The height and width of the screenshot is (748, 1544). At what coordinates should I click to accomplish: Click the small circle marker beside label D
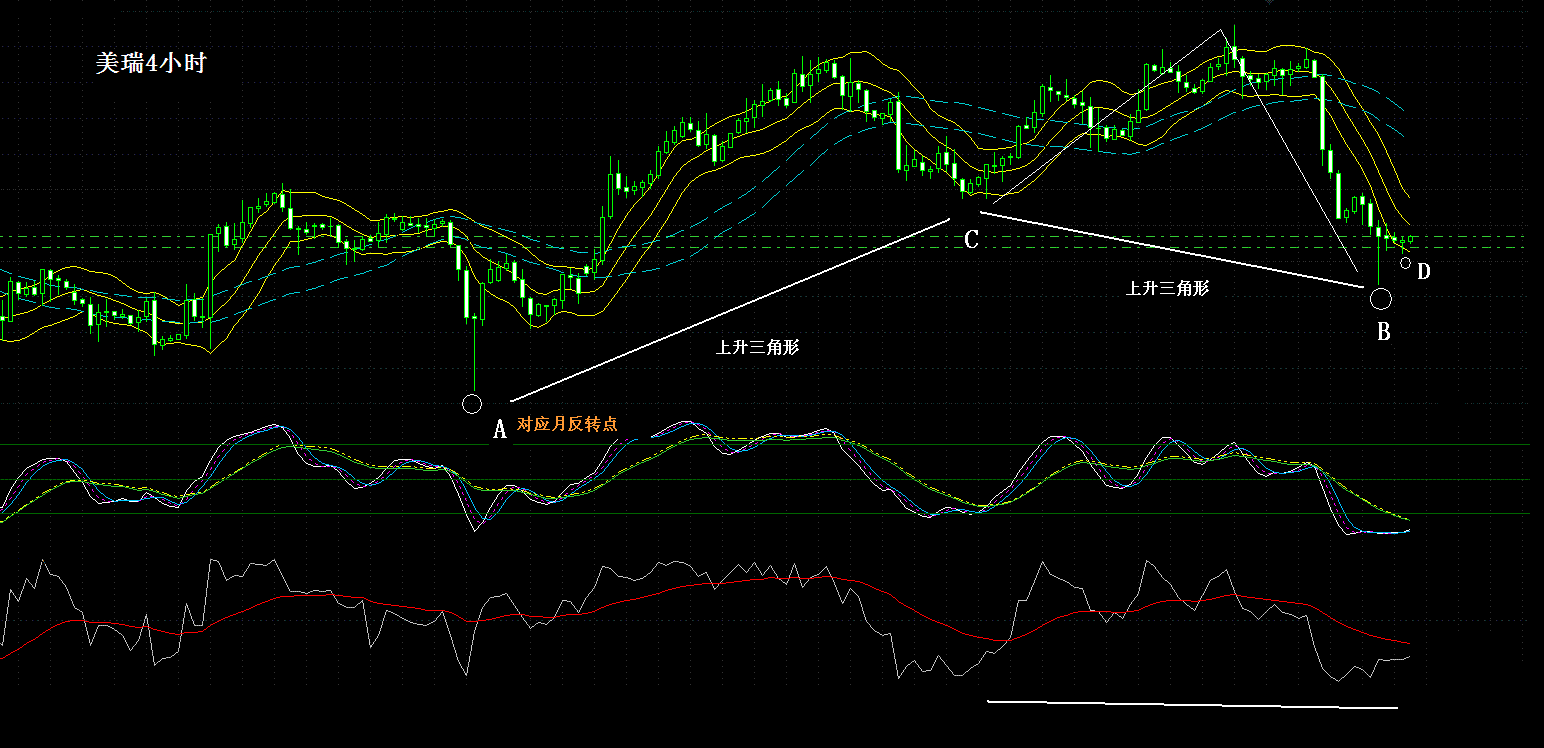point(1406,263)
